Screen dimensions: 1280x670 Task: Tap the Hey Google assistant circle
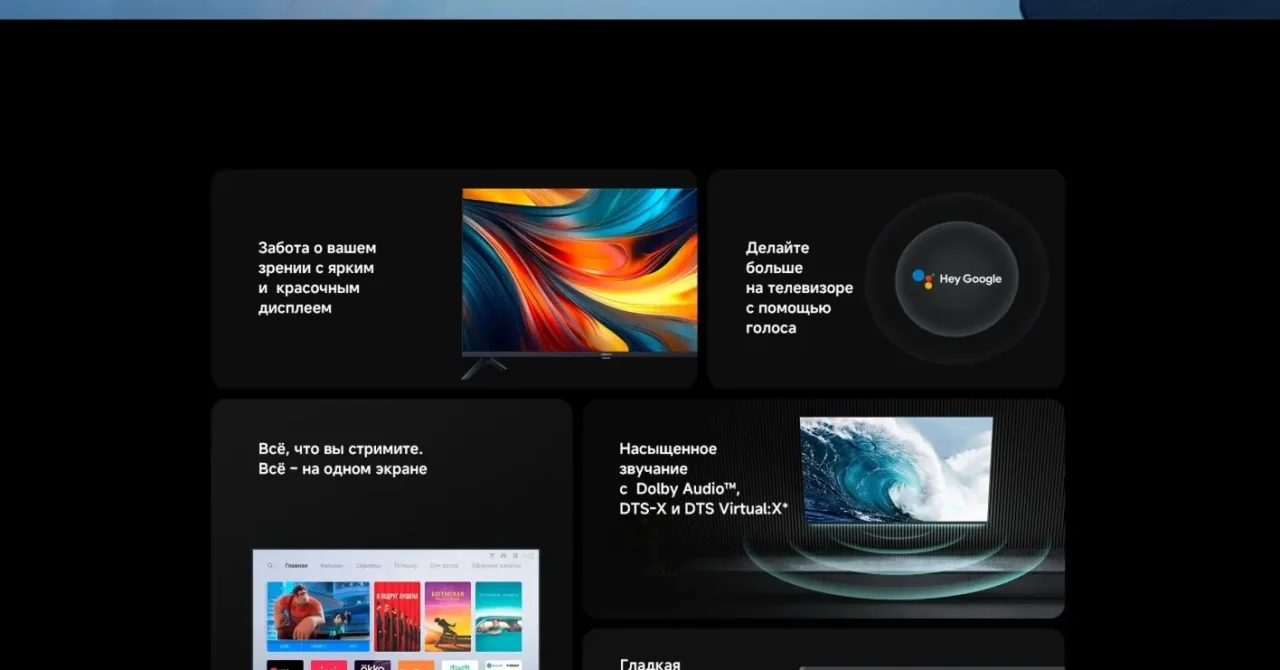click(x=956, y=278)
